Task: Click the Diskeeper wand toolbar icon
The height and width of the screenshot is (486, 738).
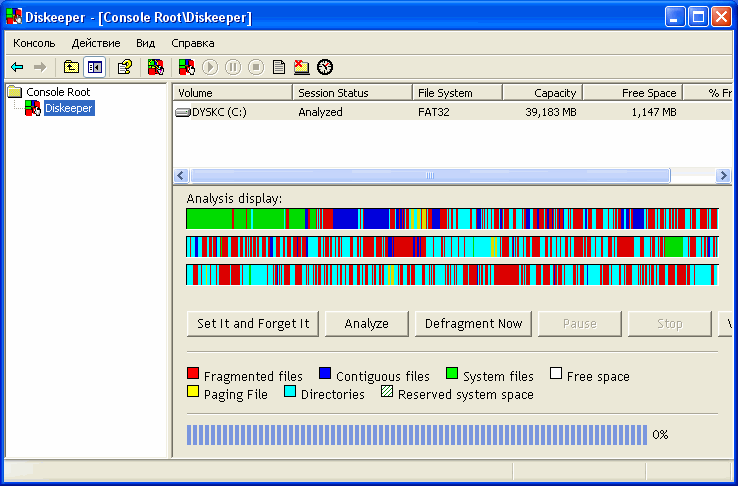Action: 155,67
